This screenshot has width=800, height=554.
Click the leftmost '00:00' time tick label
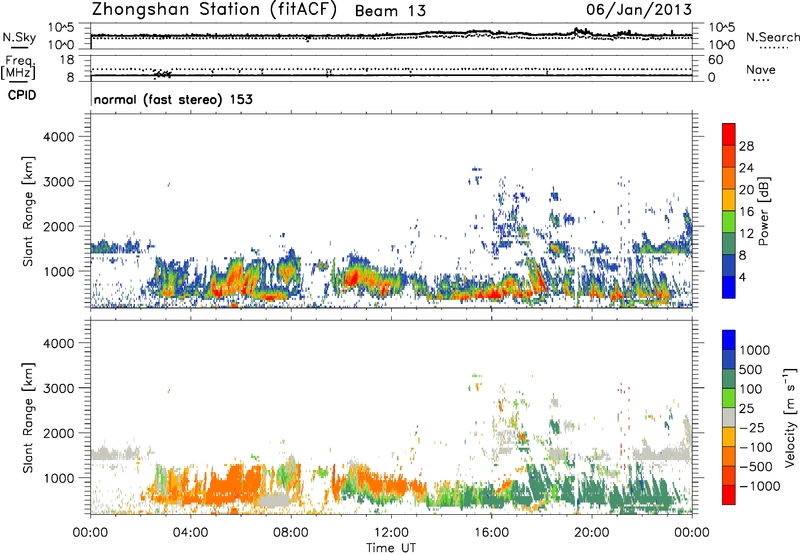[x=90, y=533]
